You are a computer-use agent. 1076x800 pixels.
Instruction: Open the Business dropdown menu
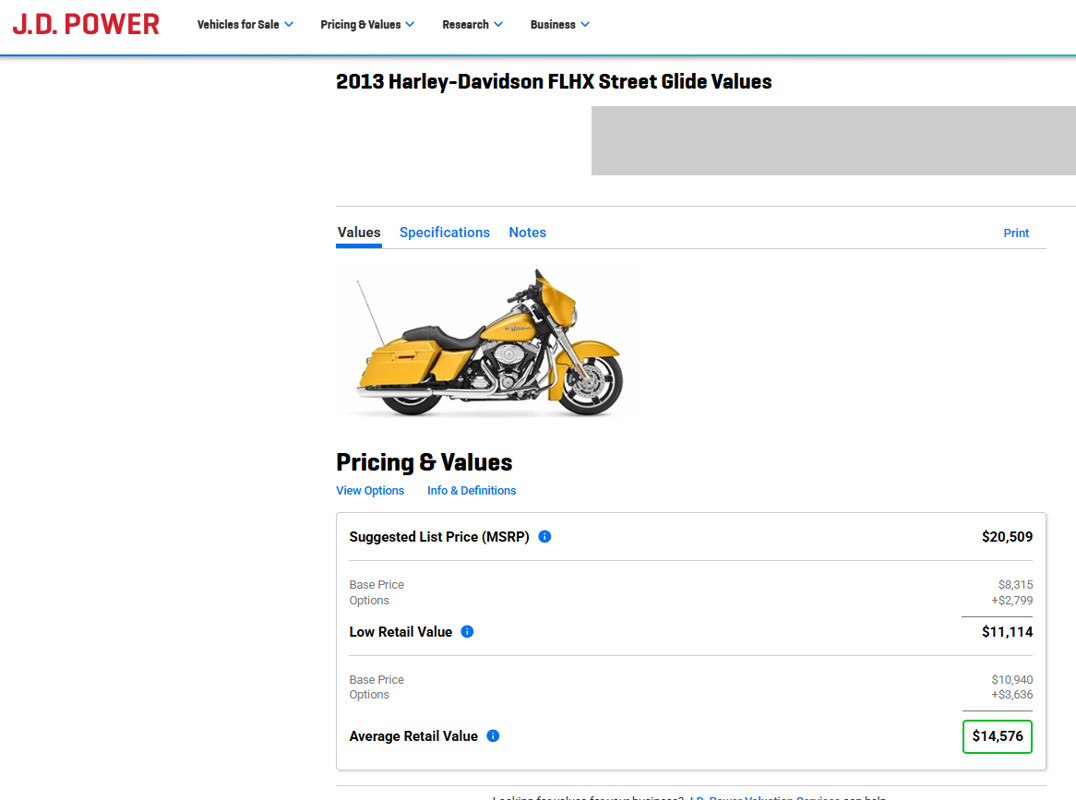click(559, 25)
